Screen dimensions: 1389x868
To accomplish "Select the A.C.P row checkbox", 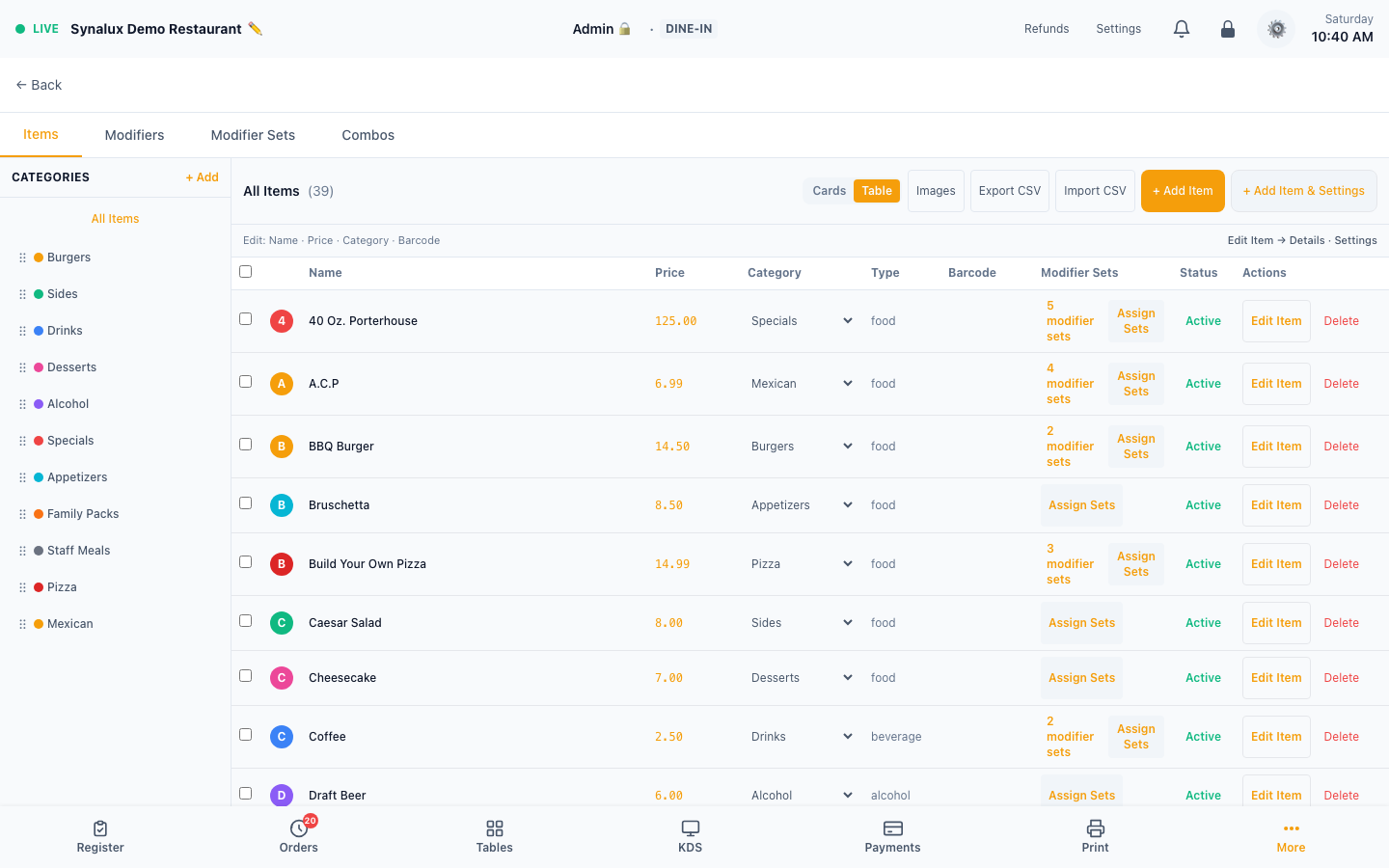I will pos(245,382).
